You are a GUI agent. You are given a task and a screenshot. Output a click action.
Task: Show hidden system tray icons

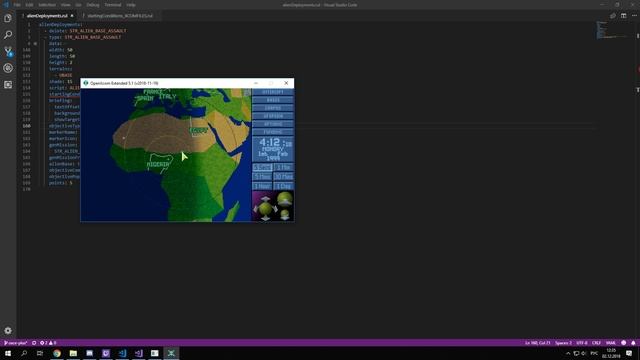[568, 353]
